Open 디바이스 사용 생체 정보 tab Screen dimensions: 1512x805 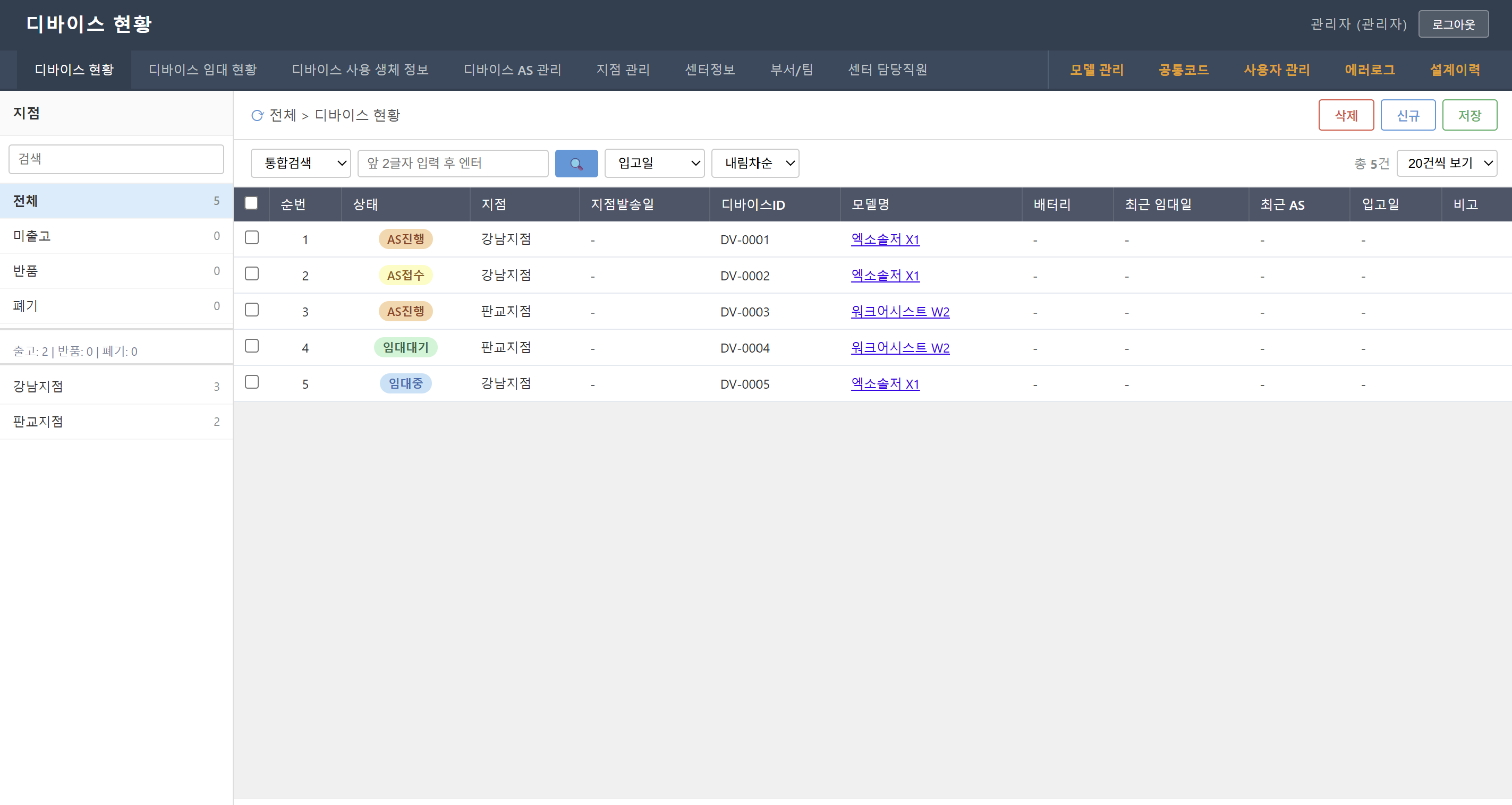click(x=360, y=70)
